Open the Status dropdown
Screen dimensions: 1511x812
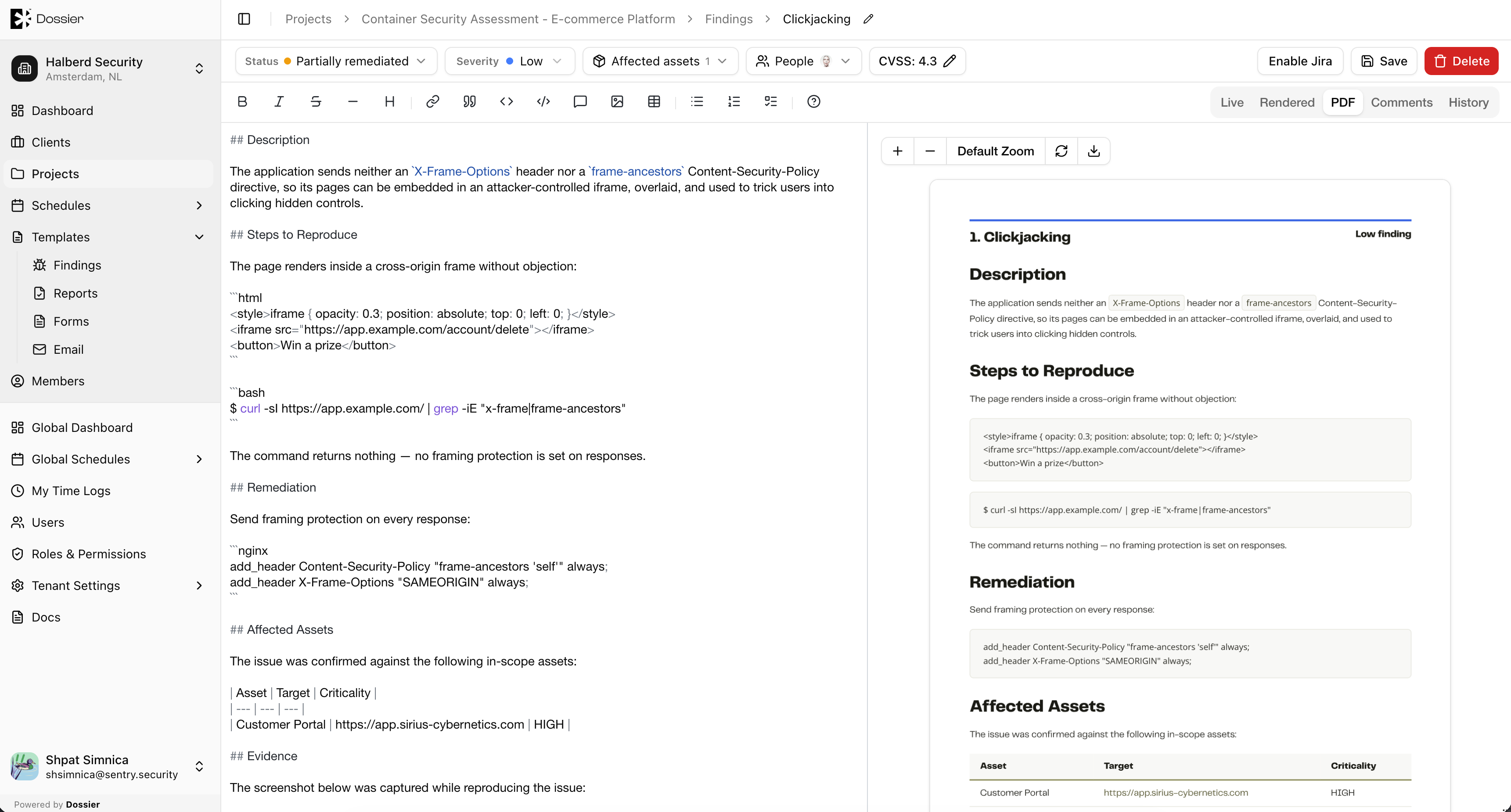pos(336,61)
